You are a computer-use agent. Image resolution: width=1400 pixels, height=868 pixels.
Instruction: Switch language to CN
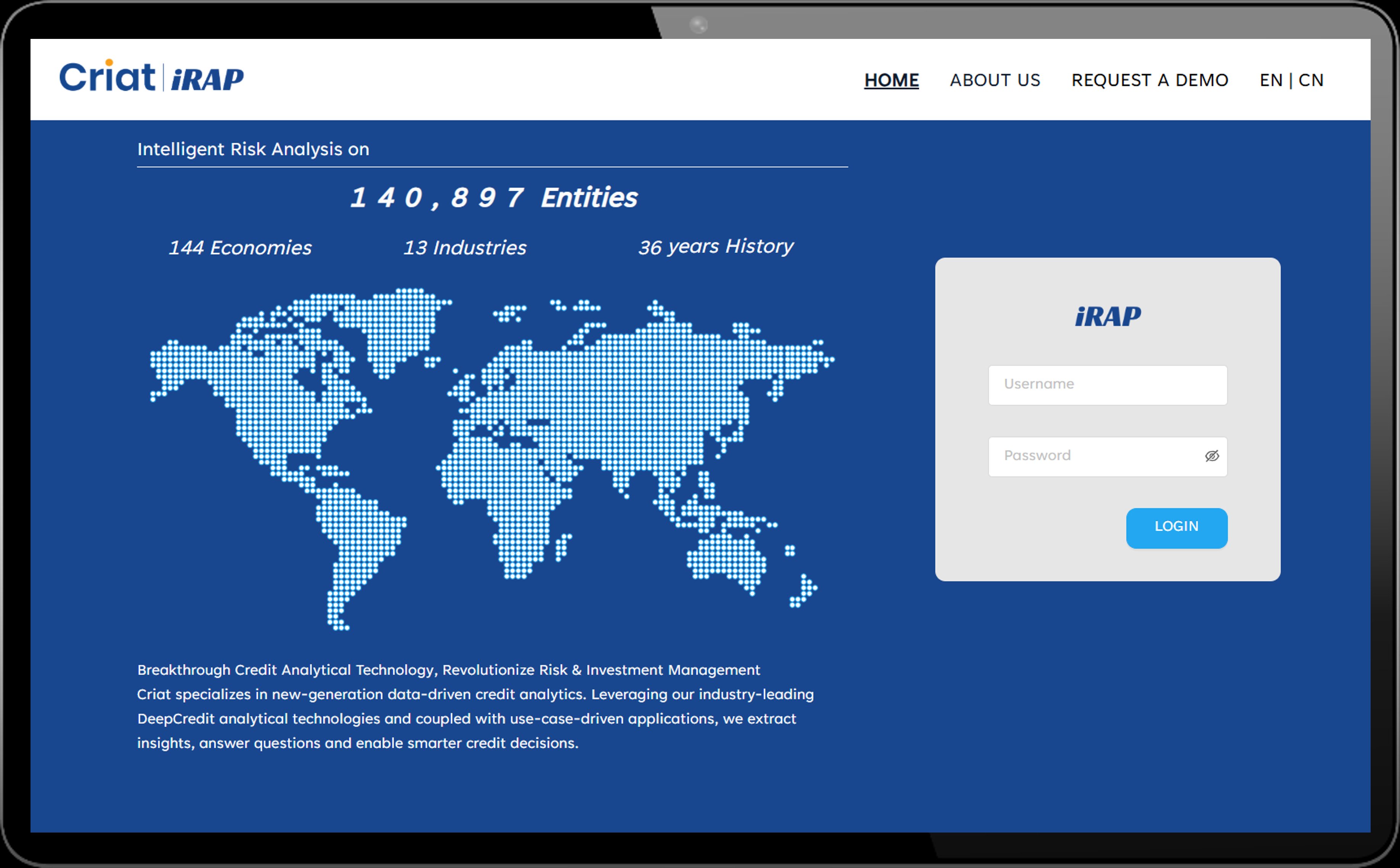click(1311, 80)
